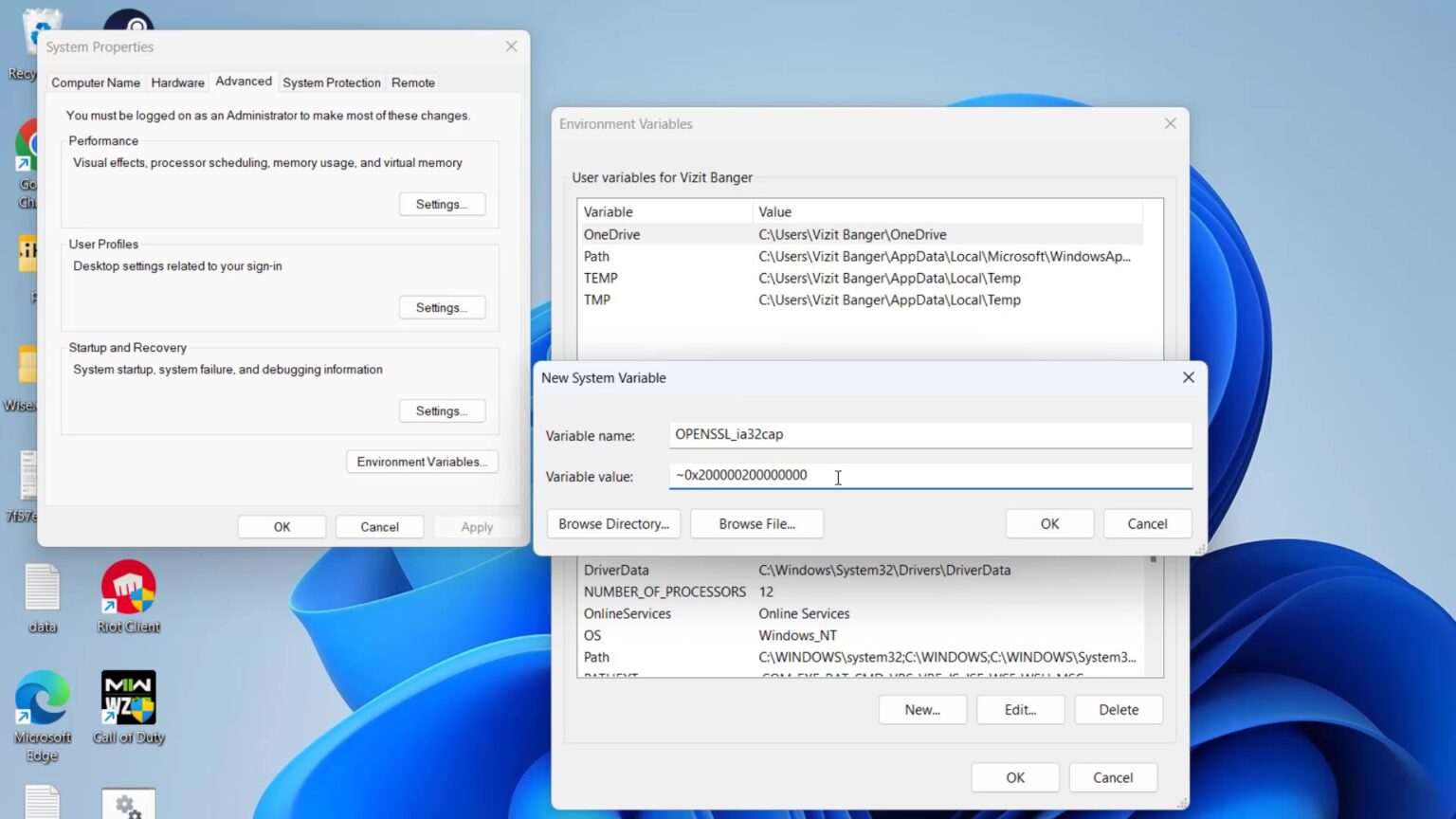The width and height of the screenshot is (1456, 819).
Task: Close the New System Variable dialog
Action: click(1188, 377)
